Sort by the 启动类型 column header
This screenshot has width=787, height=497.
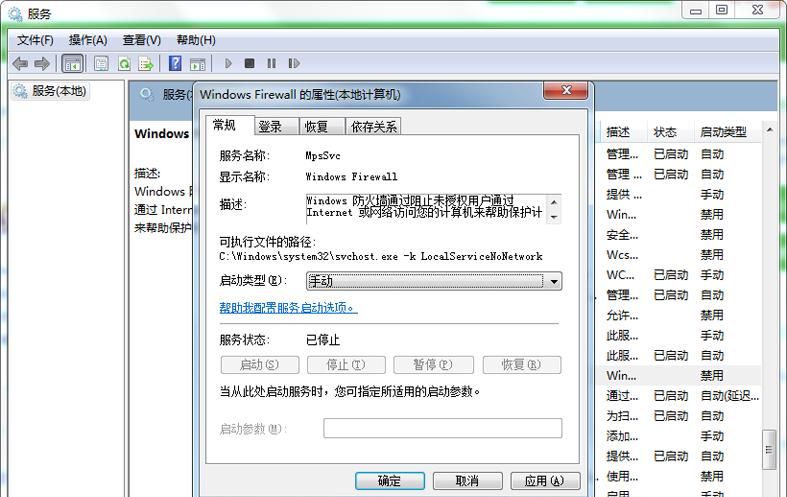tap(727, 132)
